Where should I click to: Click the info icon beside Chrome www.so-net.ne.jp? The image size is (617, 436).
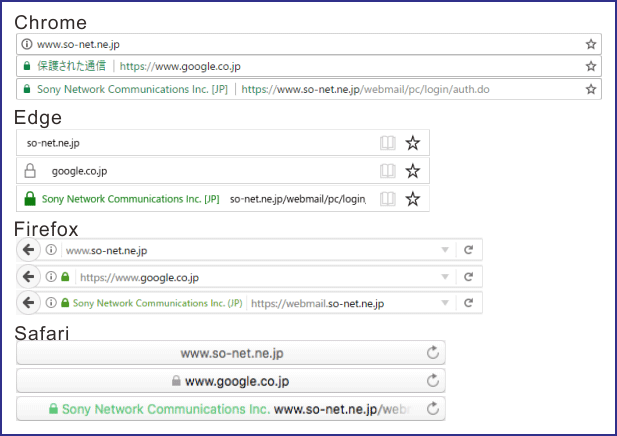click(27, 44)
